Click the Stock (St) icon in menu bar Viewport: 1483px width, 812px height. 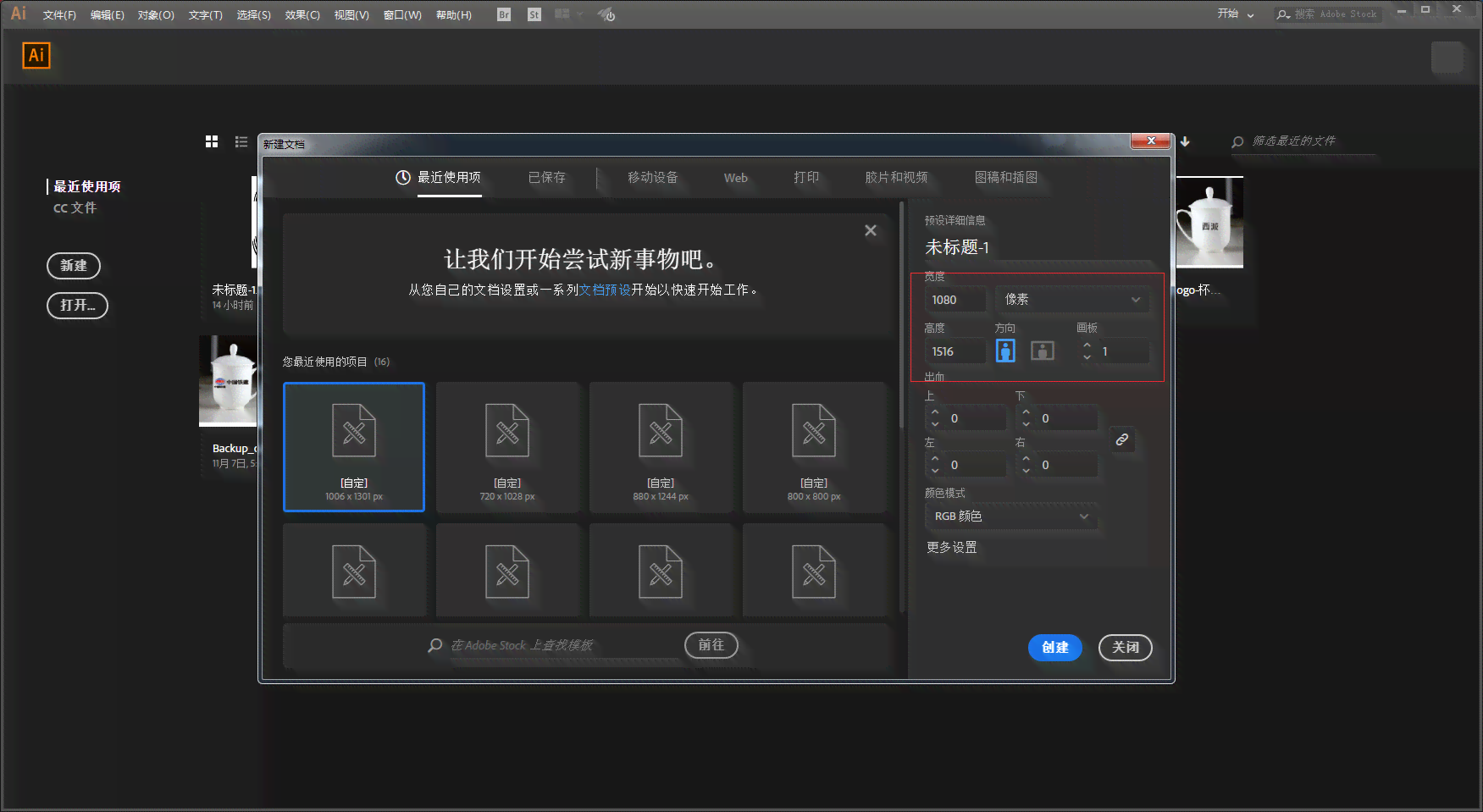click(x=534, y=14)
